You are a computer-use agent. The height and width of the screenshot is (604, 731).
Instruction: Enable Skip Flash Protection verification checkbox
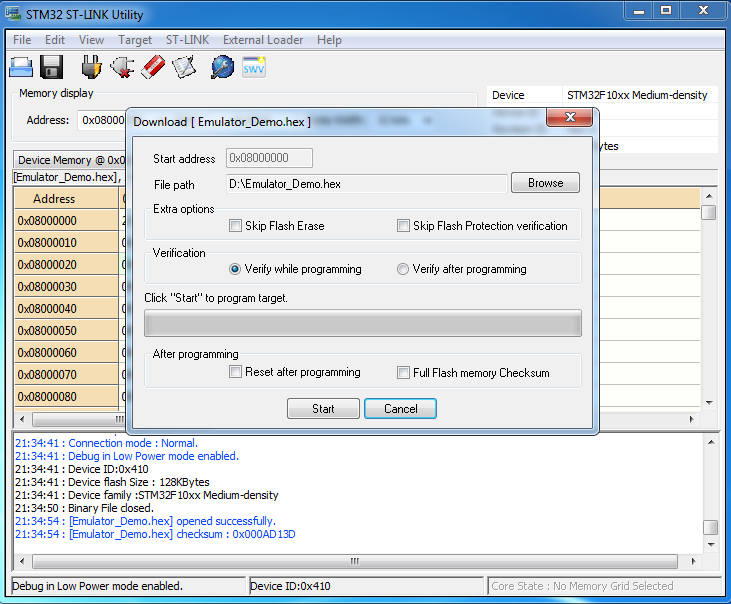click(404, 226)
